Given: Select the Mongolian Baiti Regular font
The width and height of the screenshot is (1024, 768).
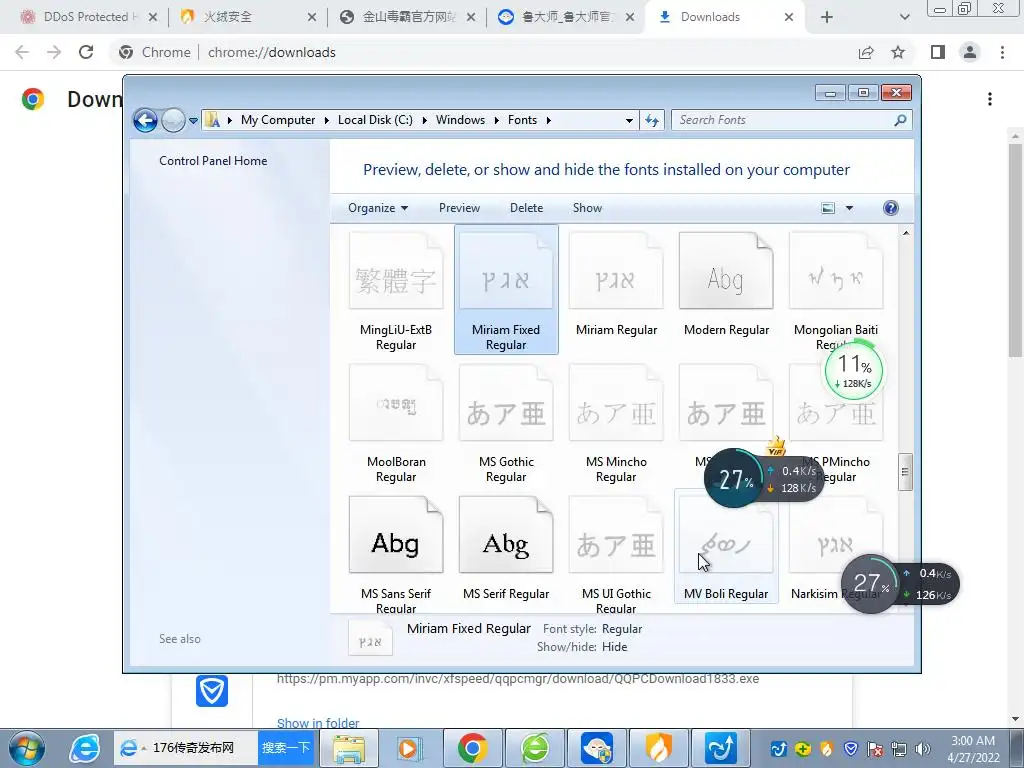Looking at the screenshot, I should point(836,291).
